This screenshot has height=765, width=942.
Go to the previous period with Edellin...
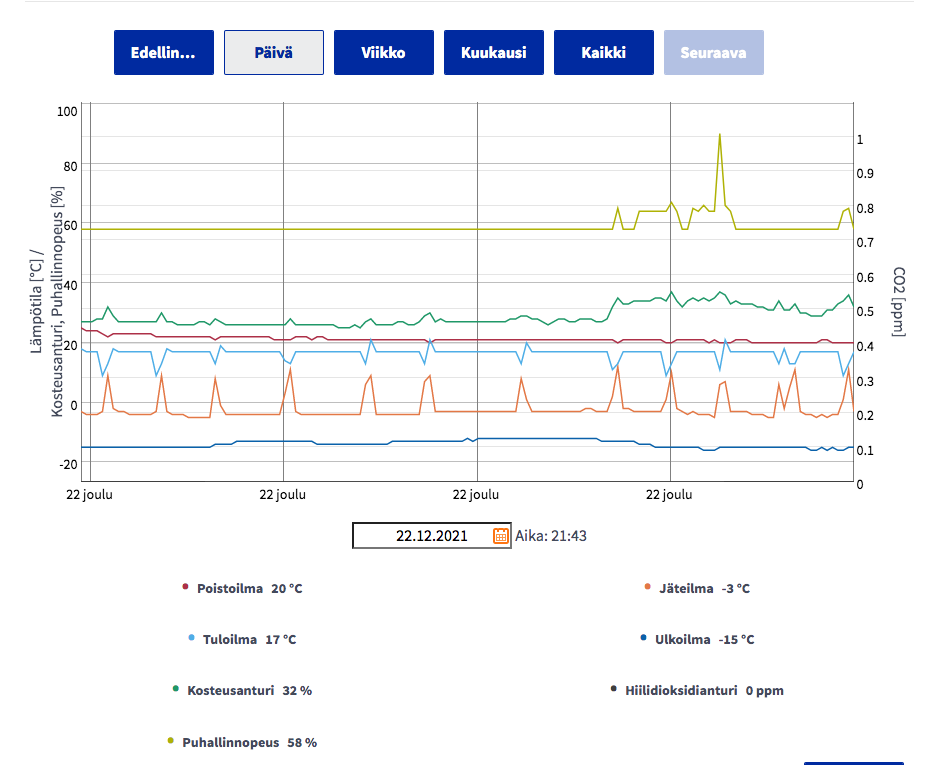(x=164, y=52)
